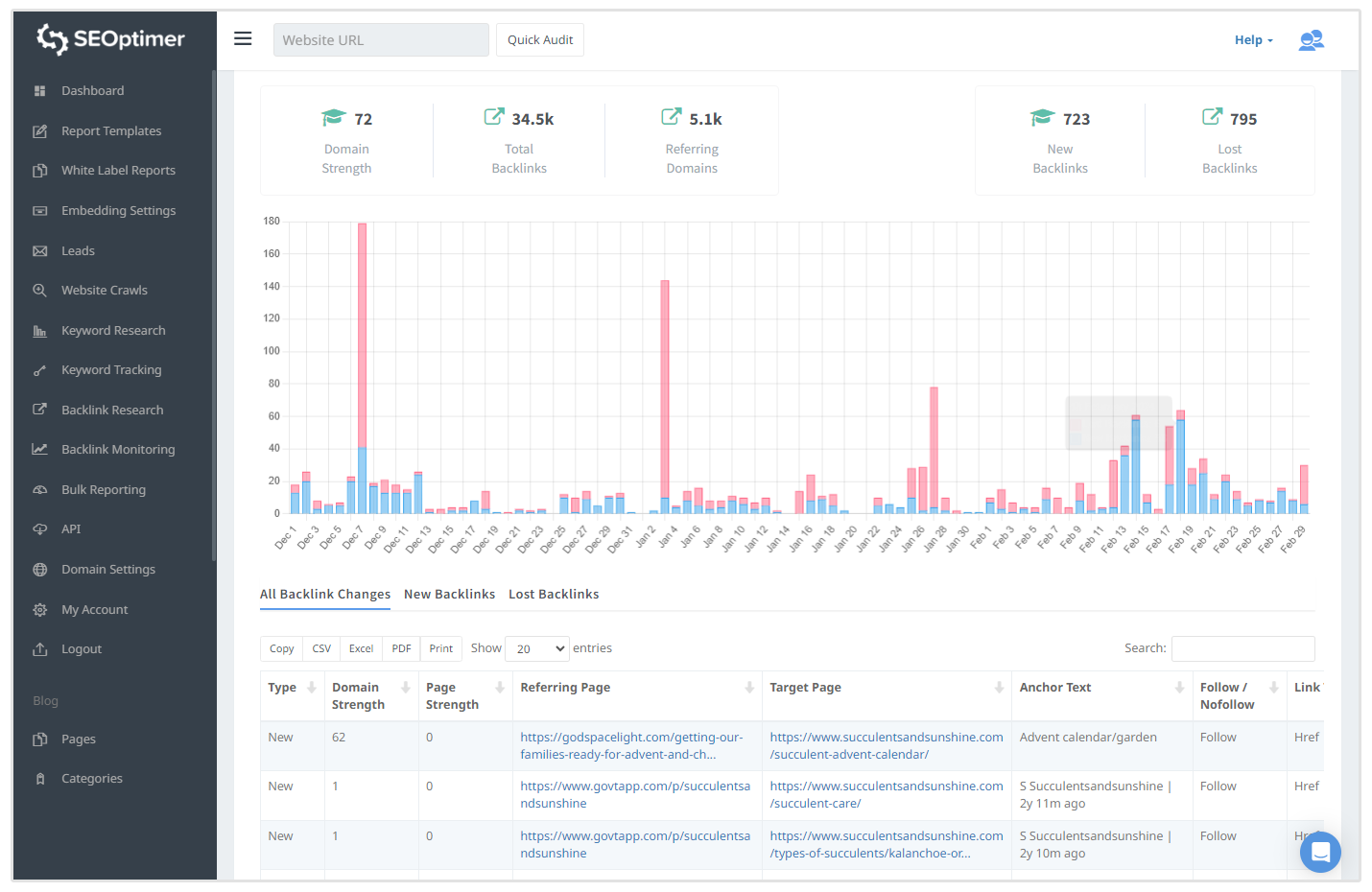The image size is (1372, 892).
Task: Click the user account icon top right
Action: [1311, 40]
